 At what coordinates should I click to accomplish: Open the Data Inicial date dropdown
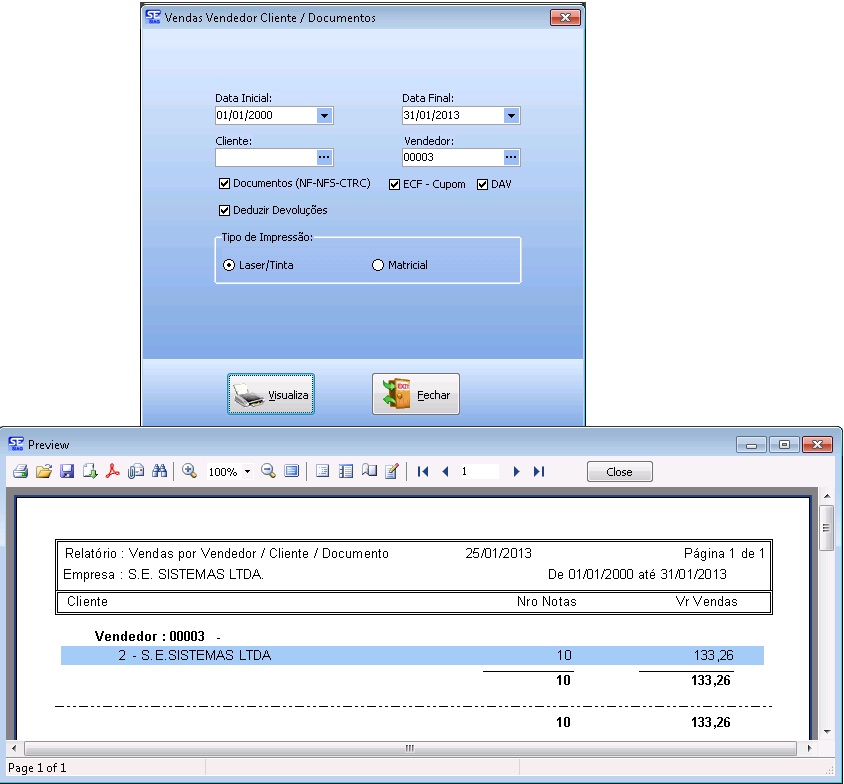coord(324,116)
